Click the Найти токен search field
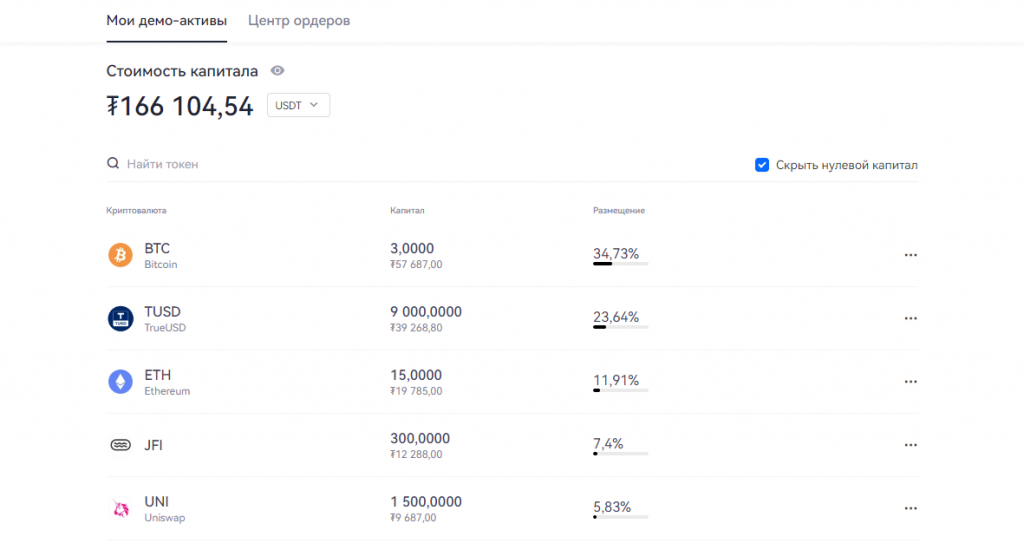 click(x=431, y=164)
